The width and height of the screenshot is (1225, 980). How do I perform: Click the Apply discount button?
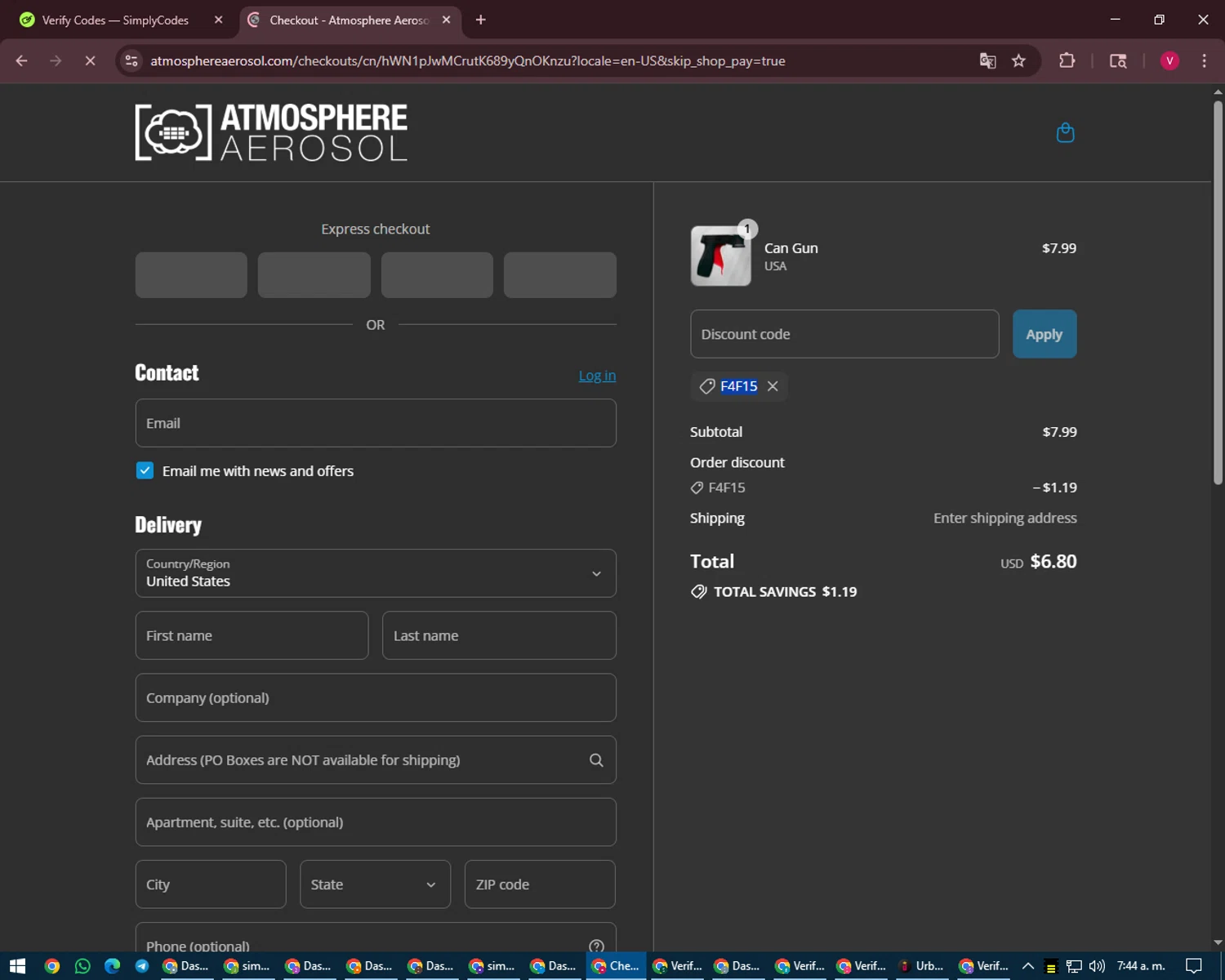(1045, 334)
